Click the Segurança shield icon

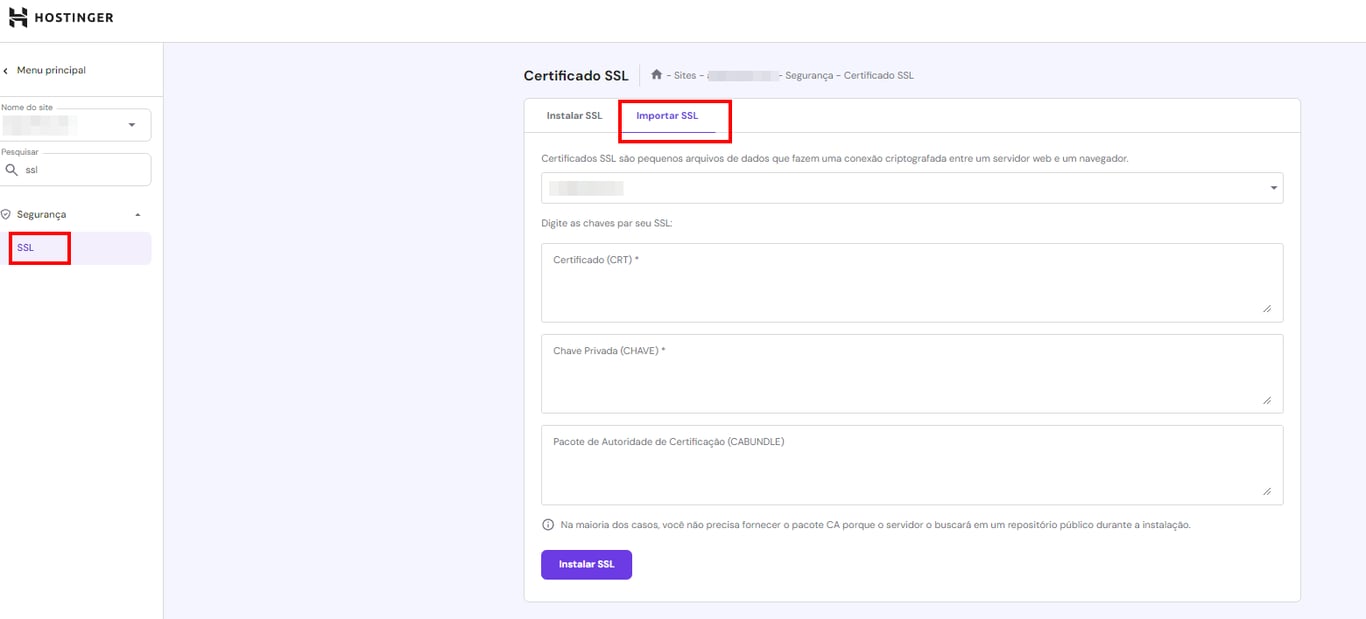(x=8, y=213)
